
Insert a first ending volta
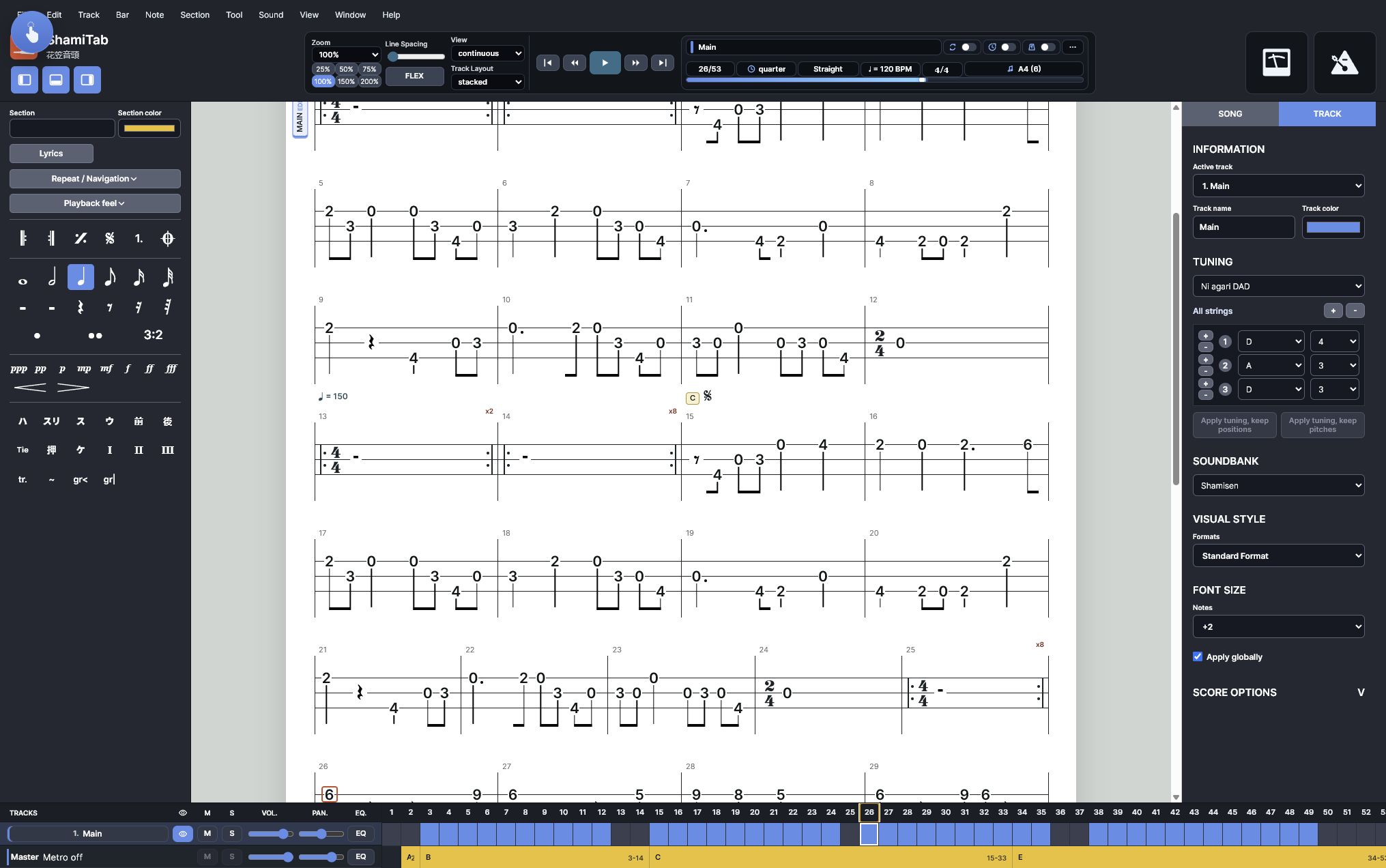(x=139, y=238)
